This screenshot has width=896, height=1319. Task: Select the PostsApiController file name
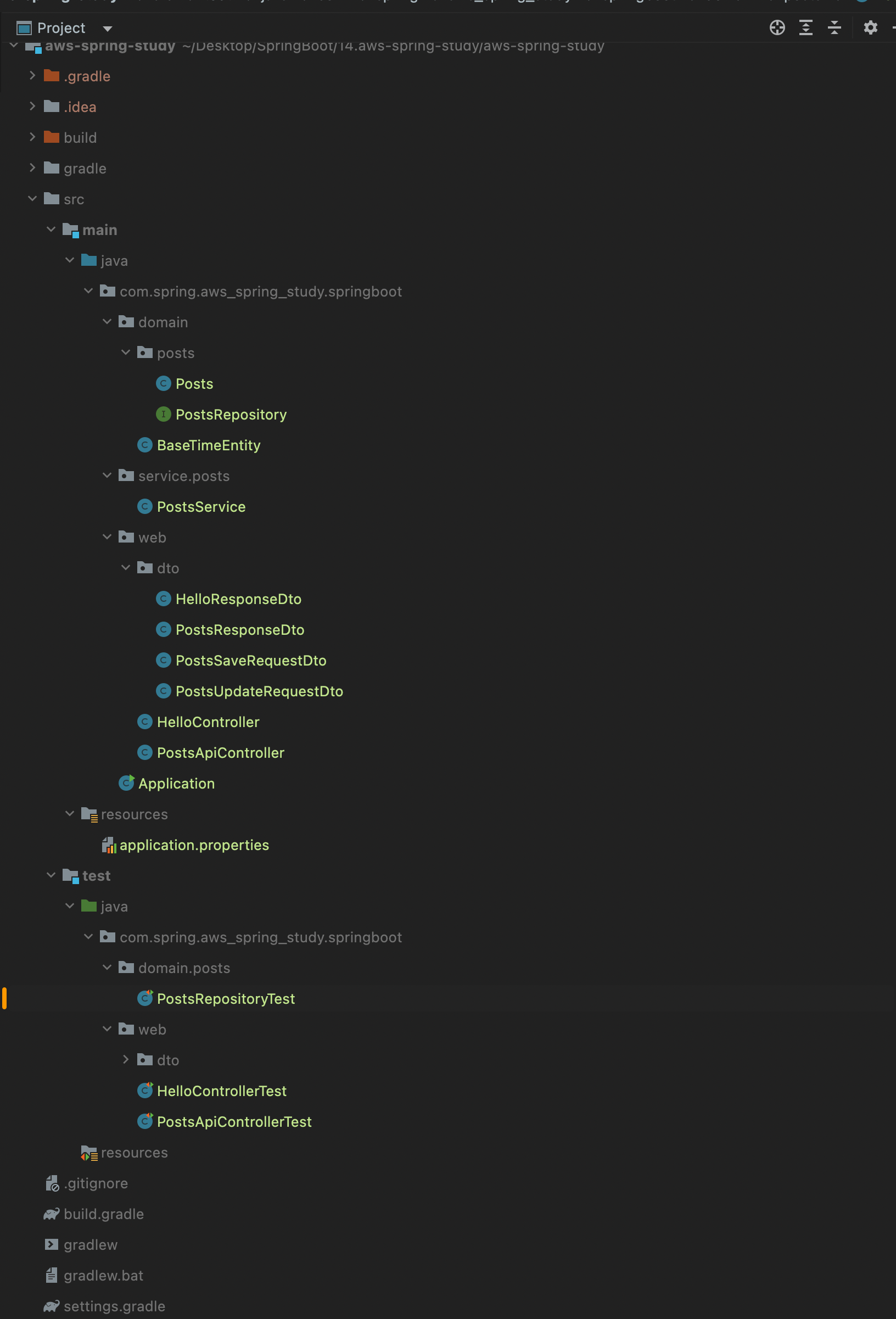(x=220, y=753)
